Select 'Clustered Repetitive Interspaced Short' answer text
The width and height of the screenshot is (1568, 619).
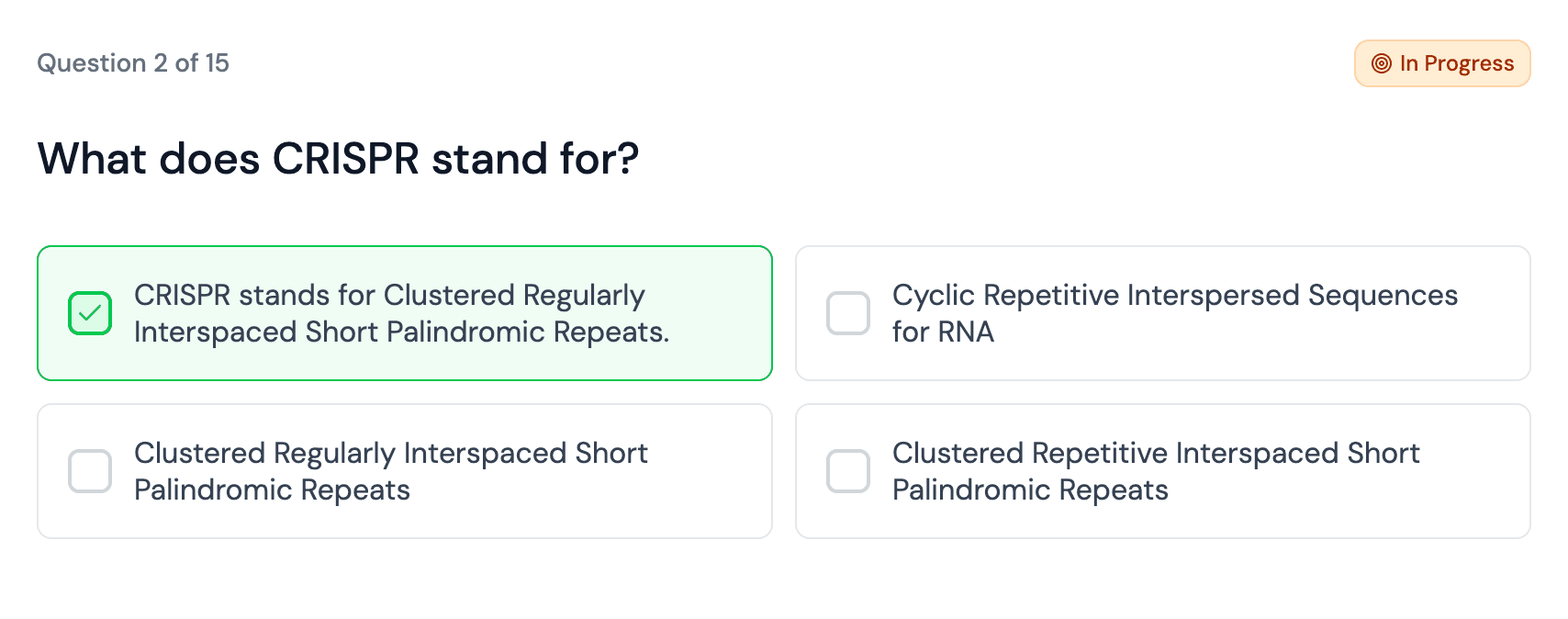pos(1155,454)
